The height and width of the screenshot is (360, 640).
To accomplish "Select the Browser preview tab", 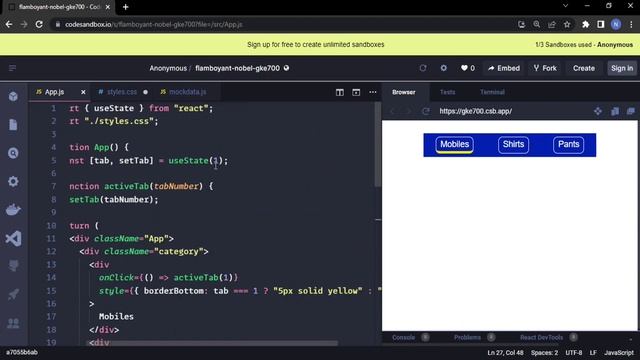I will 404,92.
